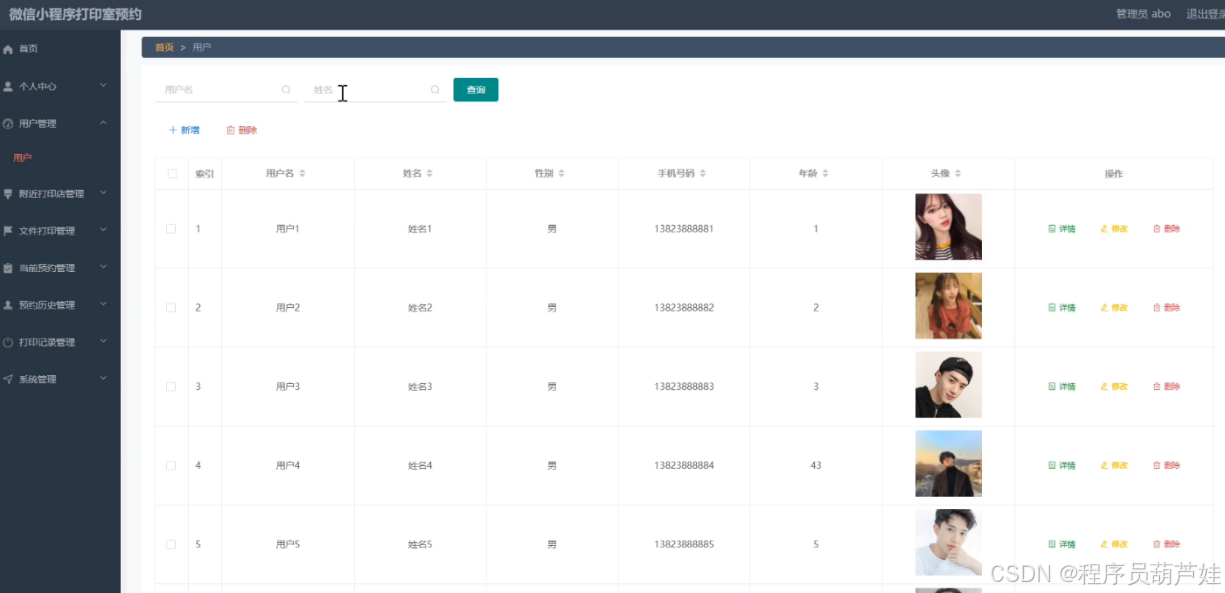This screenshot has width=1225, height=593.
Task: Click the sort arrows on 姓名 column
Action: (x=430, y=174)
